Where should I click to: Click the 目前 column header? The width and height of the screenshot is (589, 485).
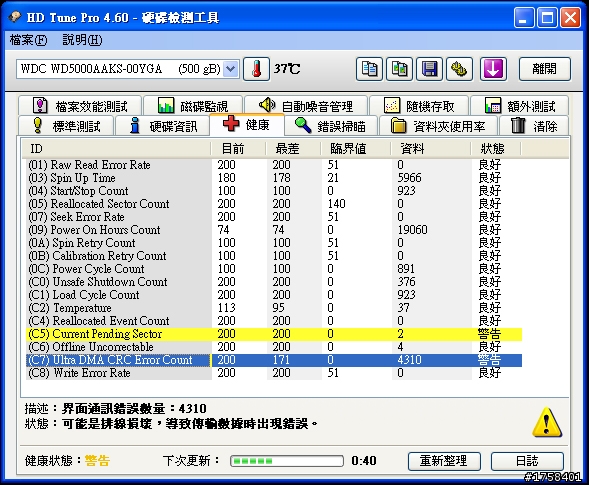point(238,149)
